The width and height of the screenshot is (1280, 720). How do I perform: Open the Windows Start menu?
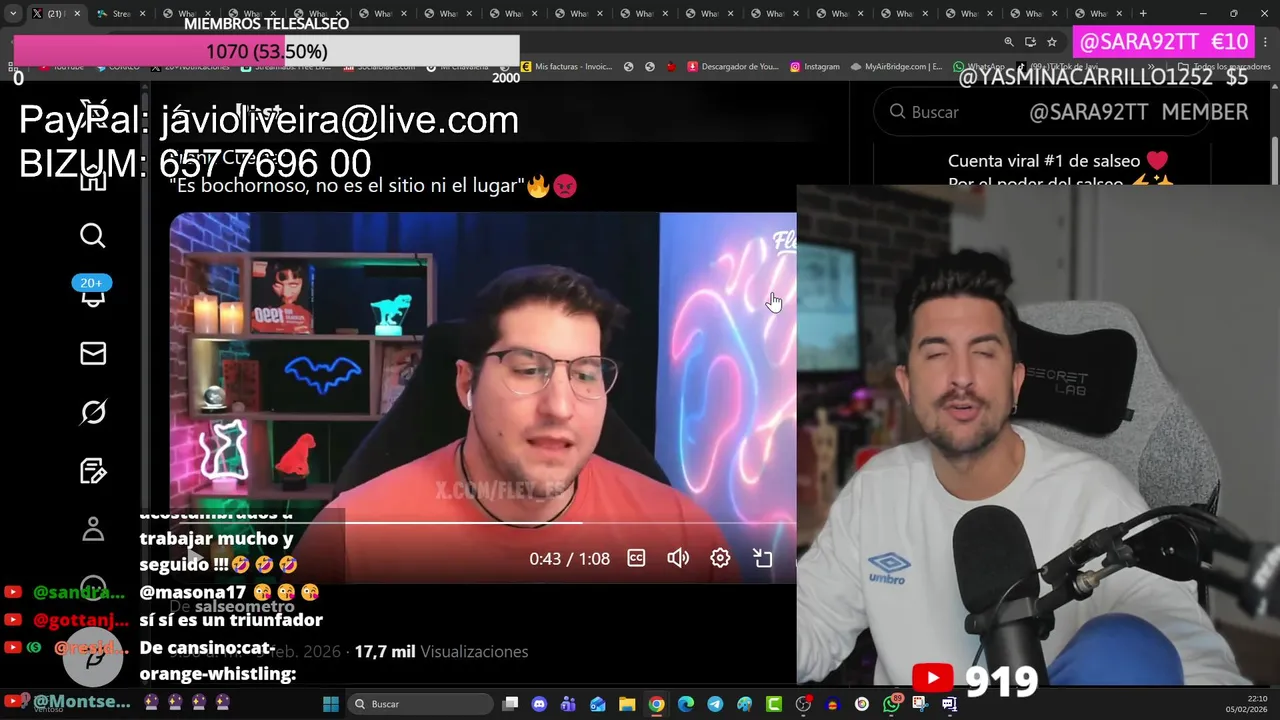click(331, 704)
